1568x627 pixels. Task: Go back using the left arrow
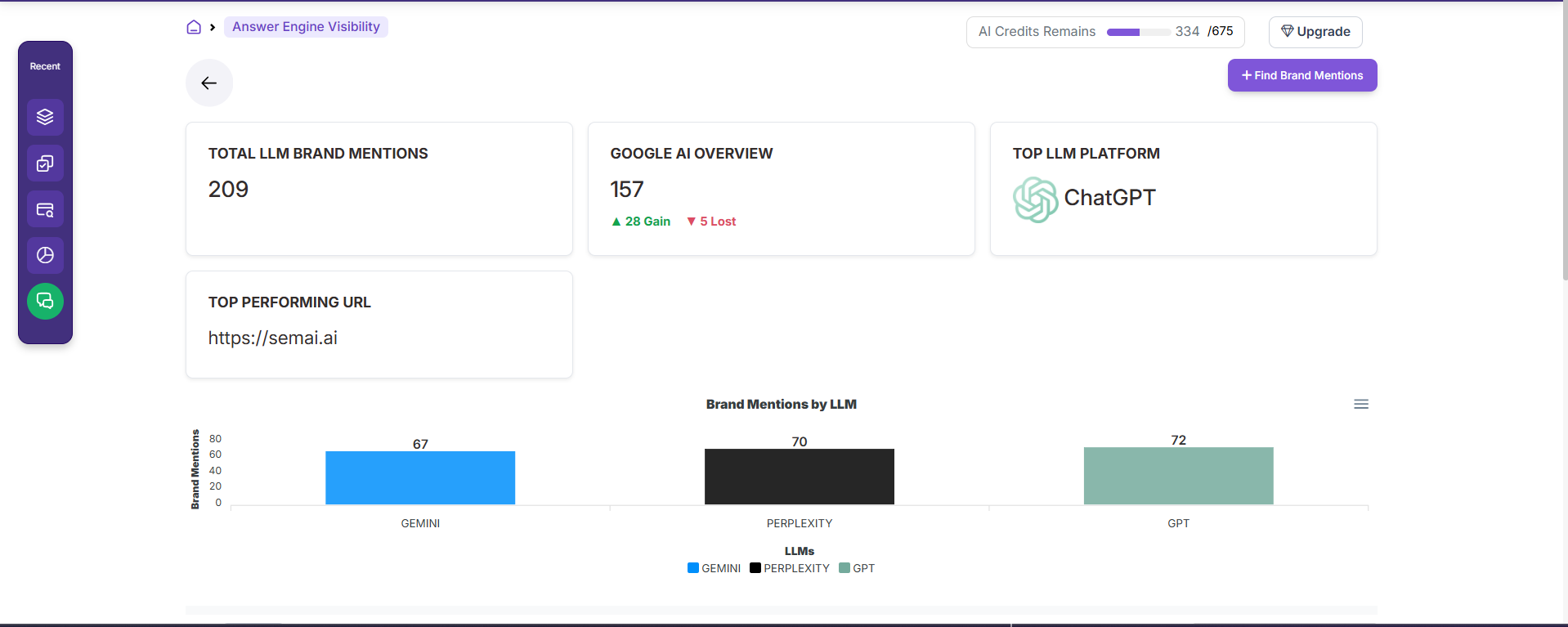click(x=209, y=83)
